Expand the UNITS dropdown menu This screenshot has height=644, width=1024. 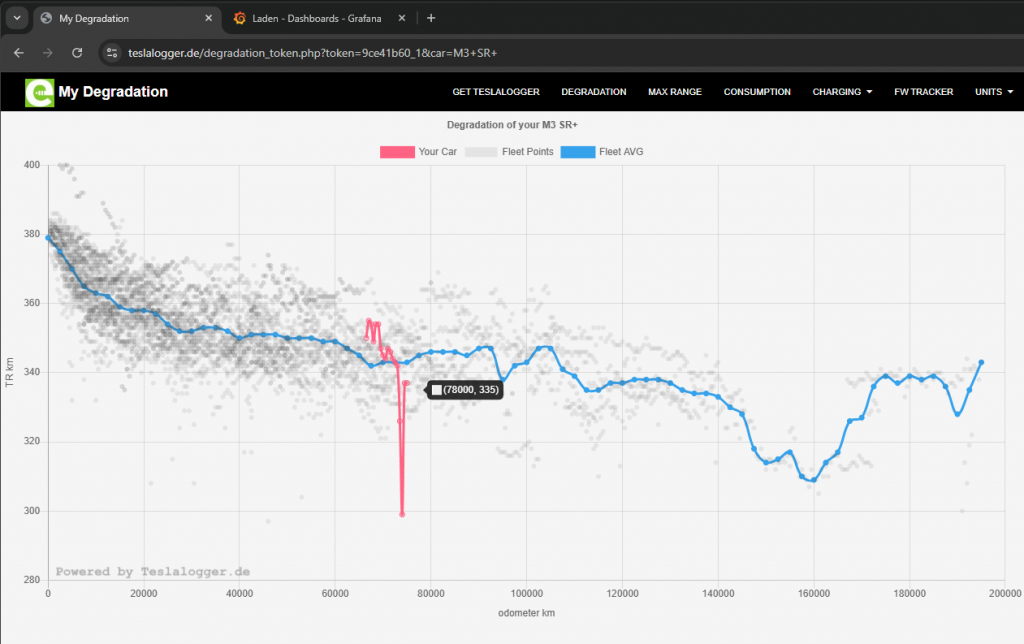tap(993, 92)
